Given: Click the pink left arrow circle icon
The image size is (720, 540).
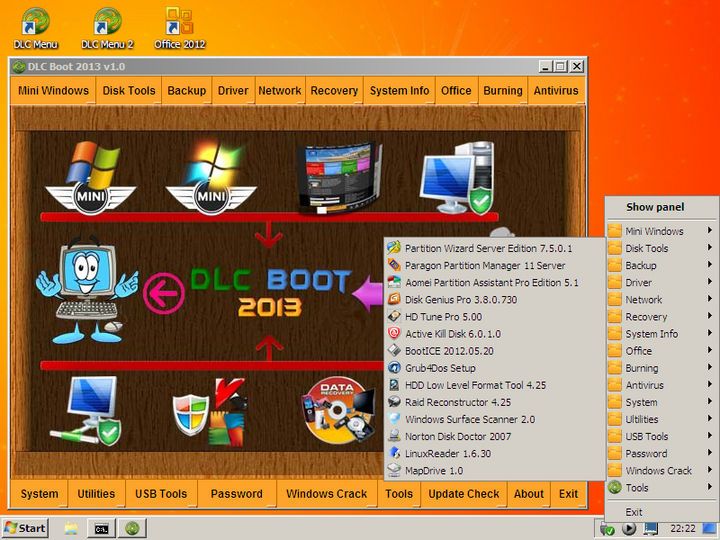Looking at the screenshot, I should pos(163,293).
